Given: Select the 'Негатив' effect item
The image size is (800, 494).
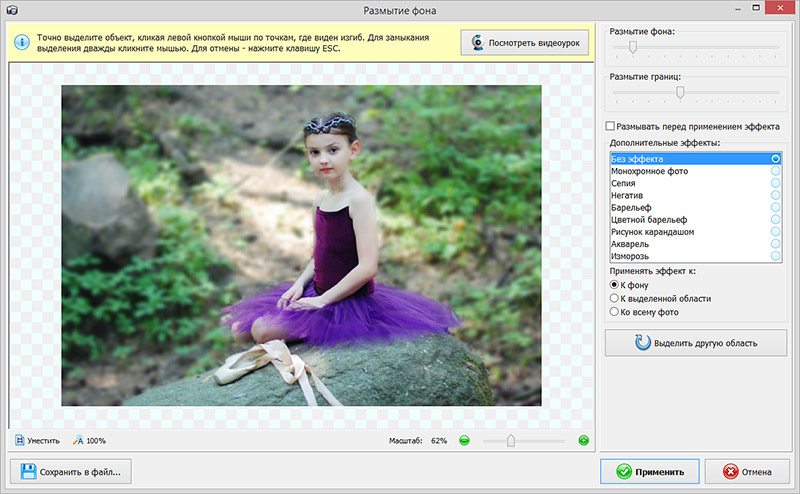Looking at the screenshot, I should pos(627,195).
